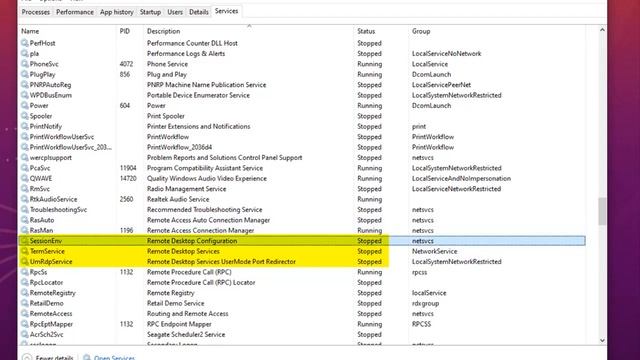
Task: Select the RetailDemo service name
Action: [x=47, y=303]
